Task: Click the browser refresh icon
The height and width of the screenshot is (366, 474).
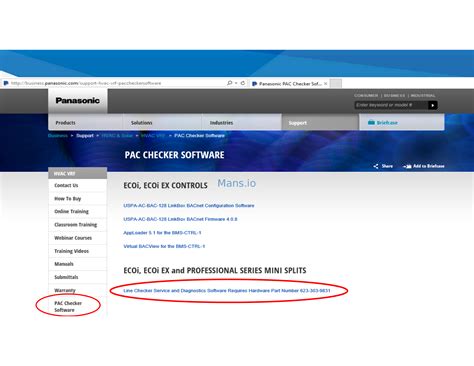Action: tap(243, 83)
